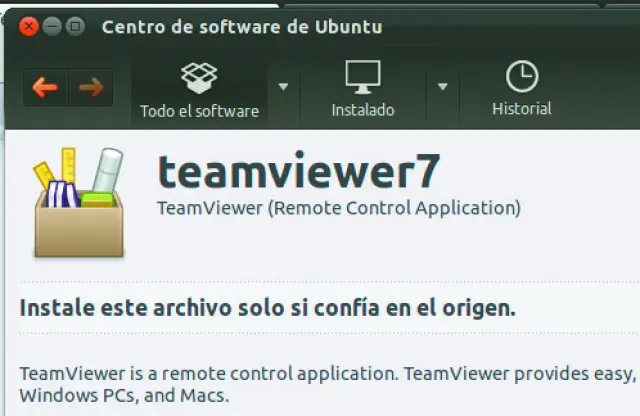Go forward with the right arrow
640x416 pixels.
(x=91, y=88)
